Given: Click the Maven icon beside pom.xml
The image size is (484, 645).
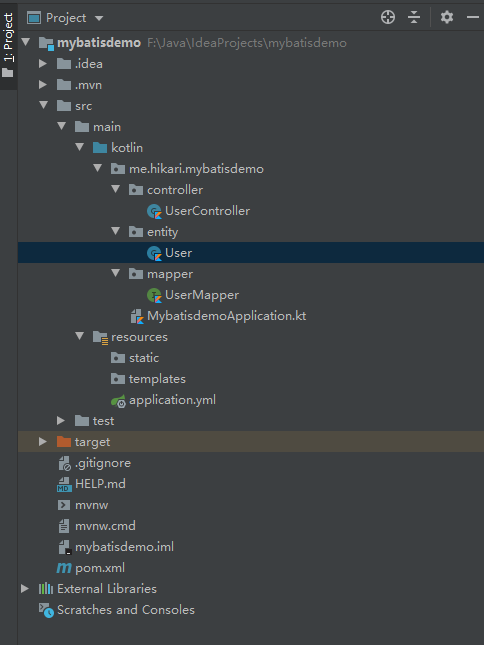Looking at the screenshot, I should click(x=64, y=568).
